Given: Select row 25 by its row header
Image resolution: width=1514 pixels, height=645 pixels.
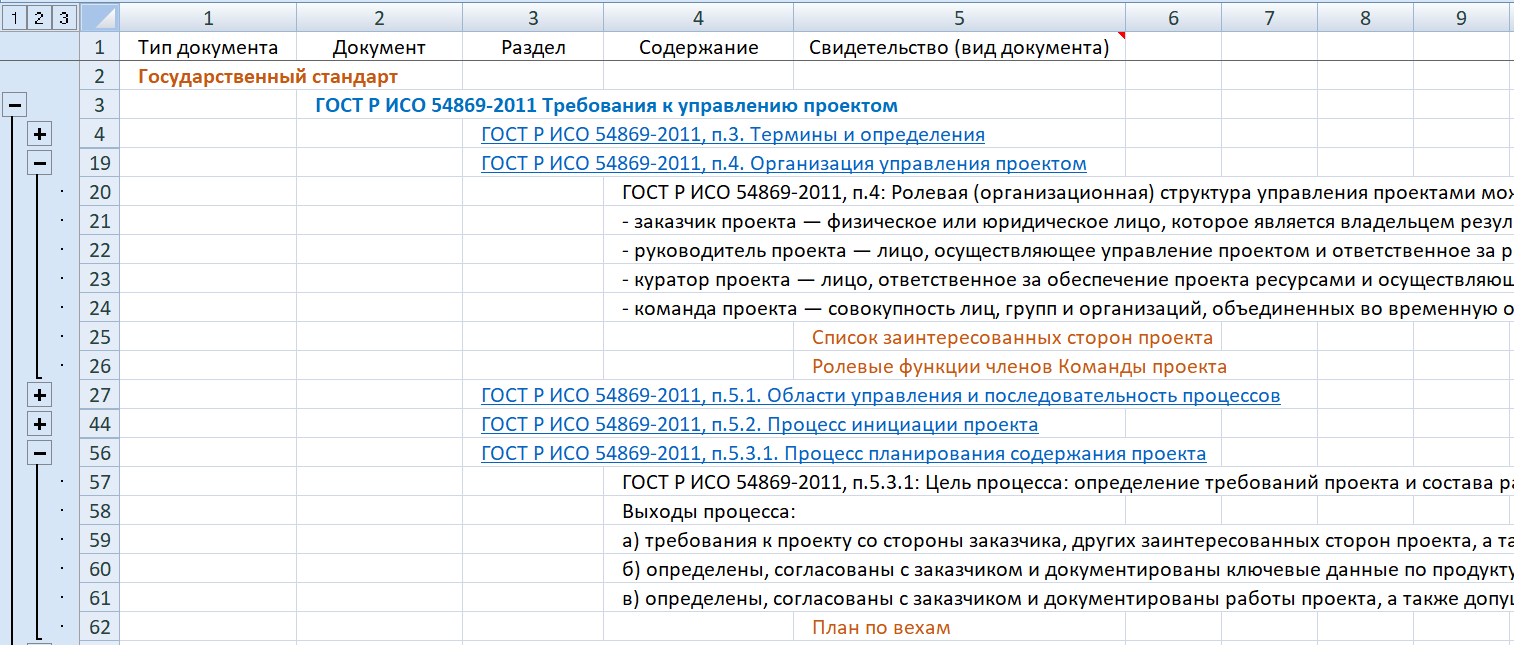Looking at the screenshot, I should pos(99,337).
